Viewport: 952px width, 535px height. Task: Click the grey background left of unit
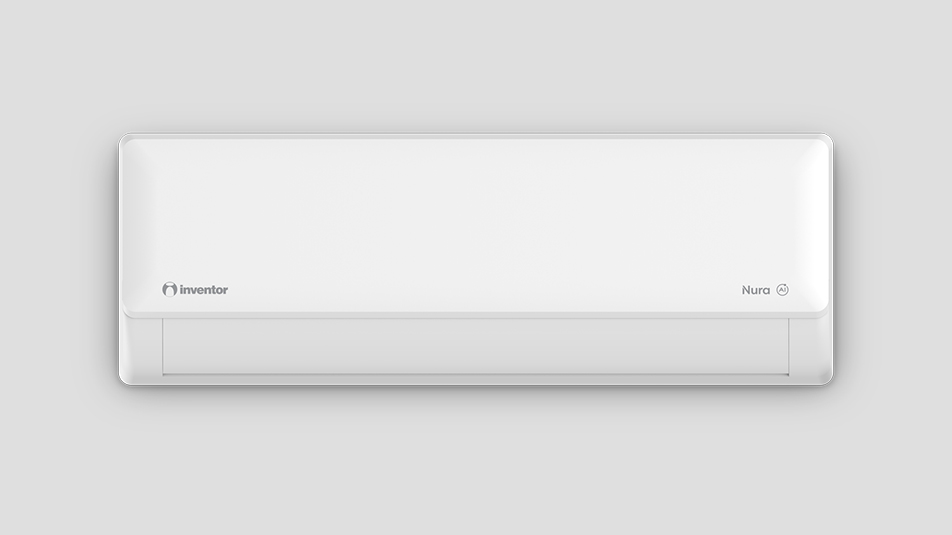tap(58, 259)
